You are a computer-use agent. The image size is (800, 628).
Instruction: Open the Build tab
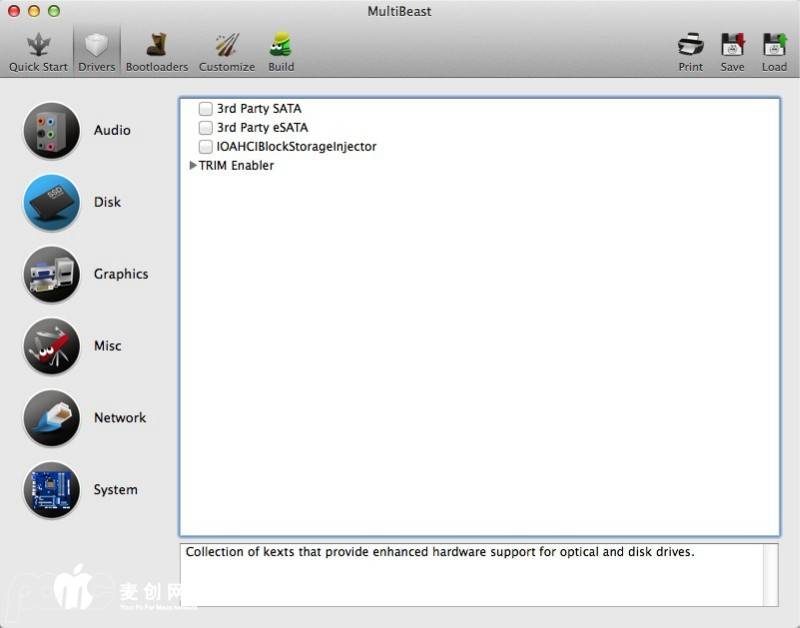(x=281, y=51)
